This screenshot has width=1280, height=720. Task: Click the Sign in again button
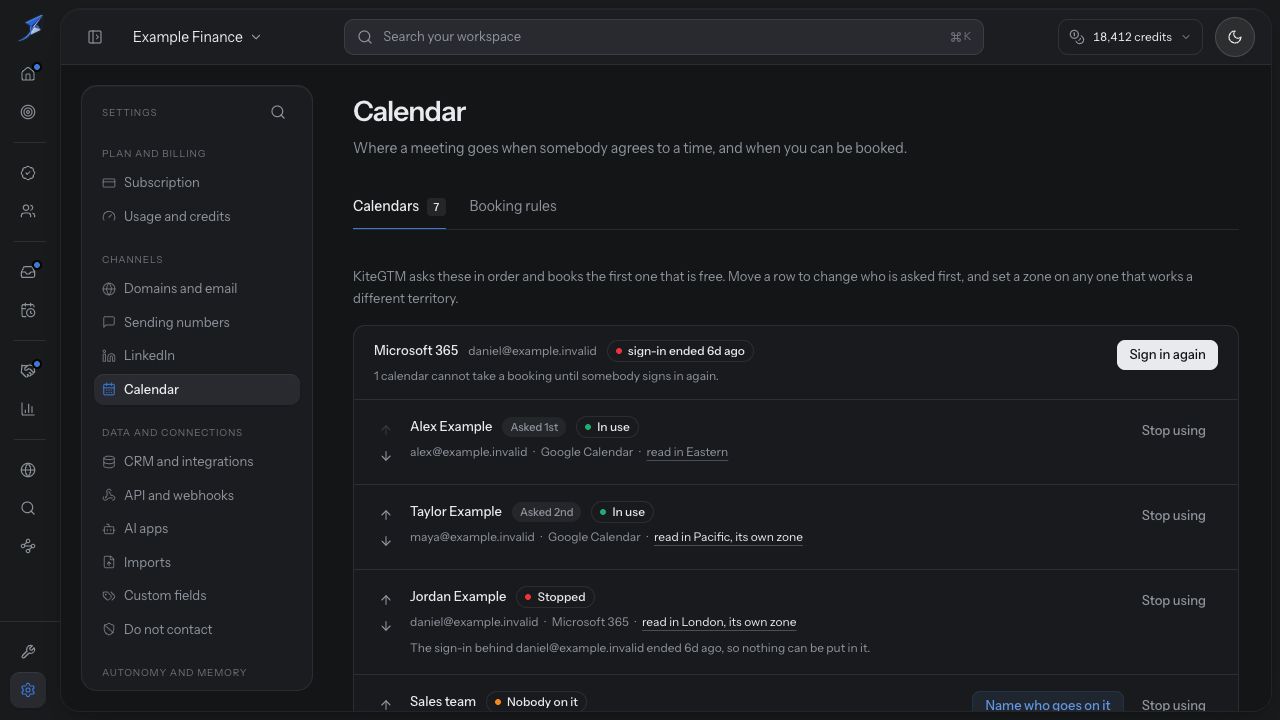coord(1167,355)
